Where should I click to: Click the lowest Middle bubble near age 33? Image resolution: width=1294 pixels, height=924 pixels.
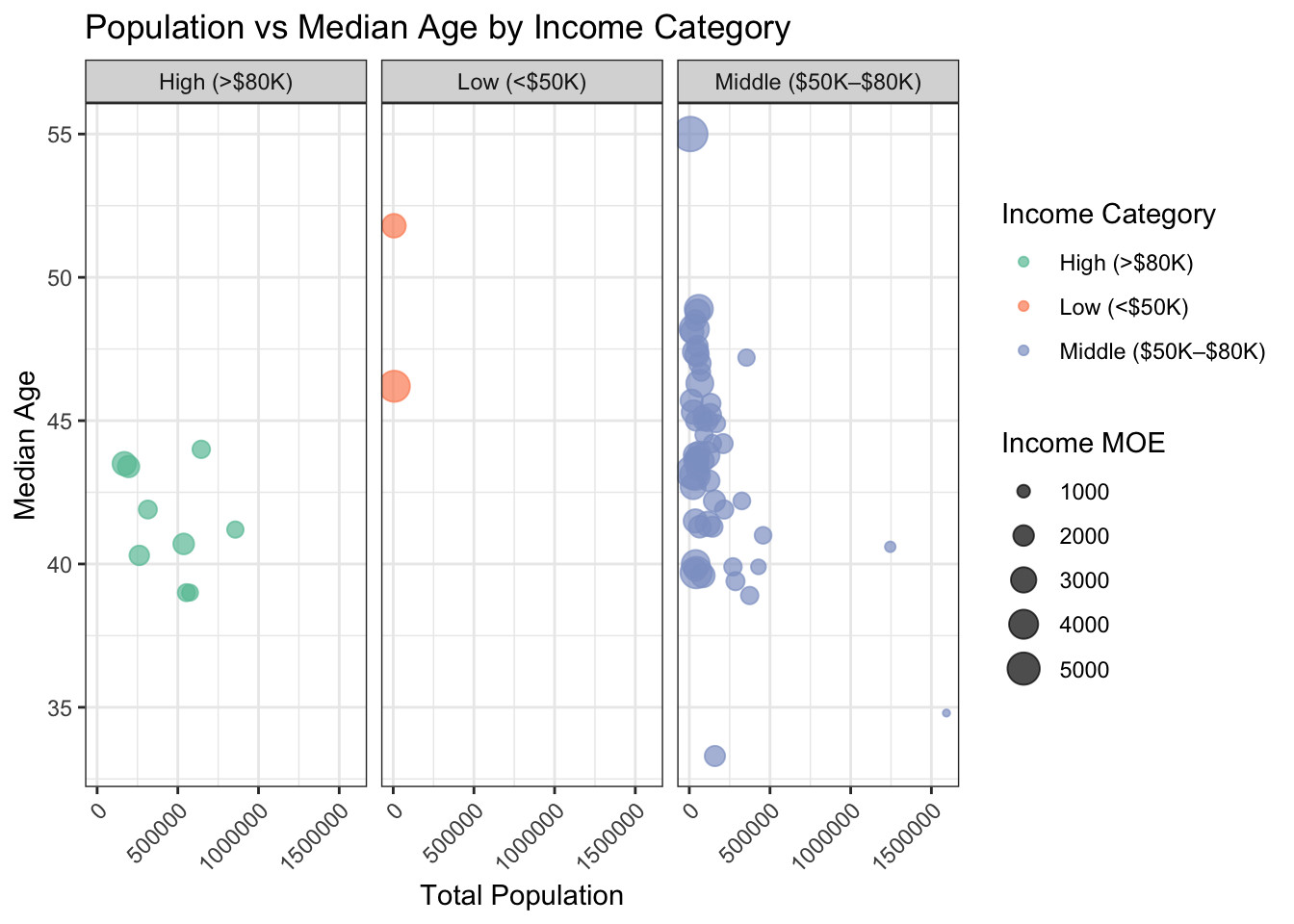pyautogui.click(x=714, y=757)
